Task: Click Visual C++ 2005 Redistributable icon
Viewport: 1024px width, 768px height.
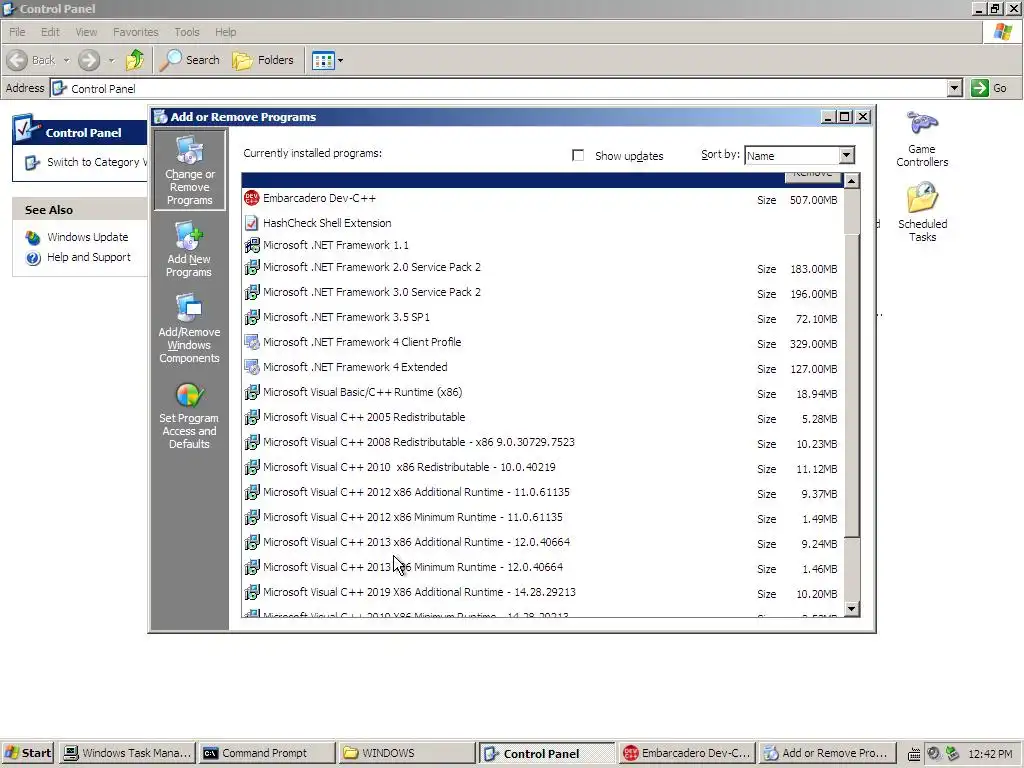Action: 251,417
